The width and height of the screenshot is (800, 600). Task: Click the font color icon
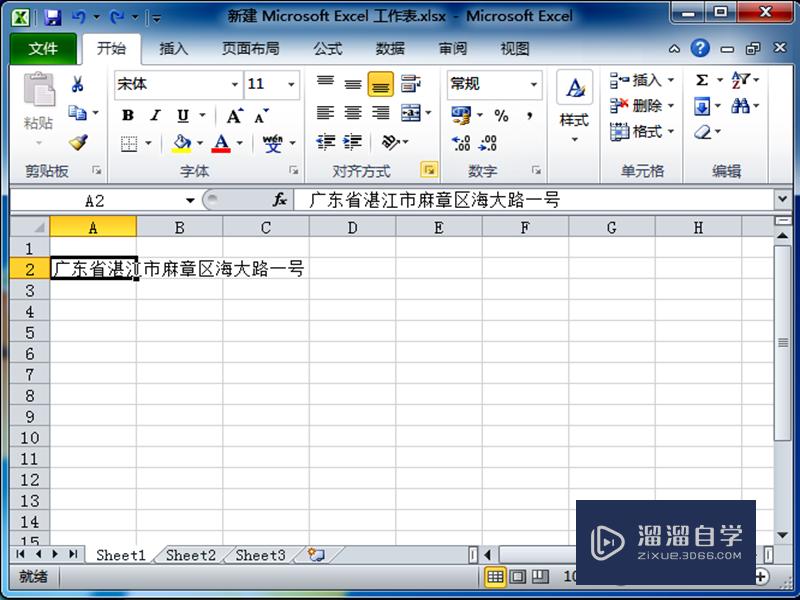click(x=221, y=143)
